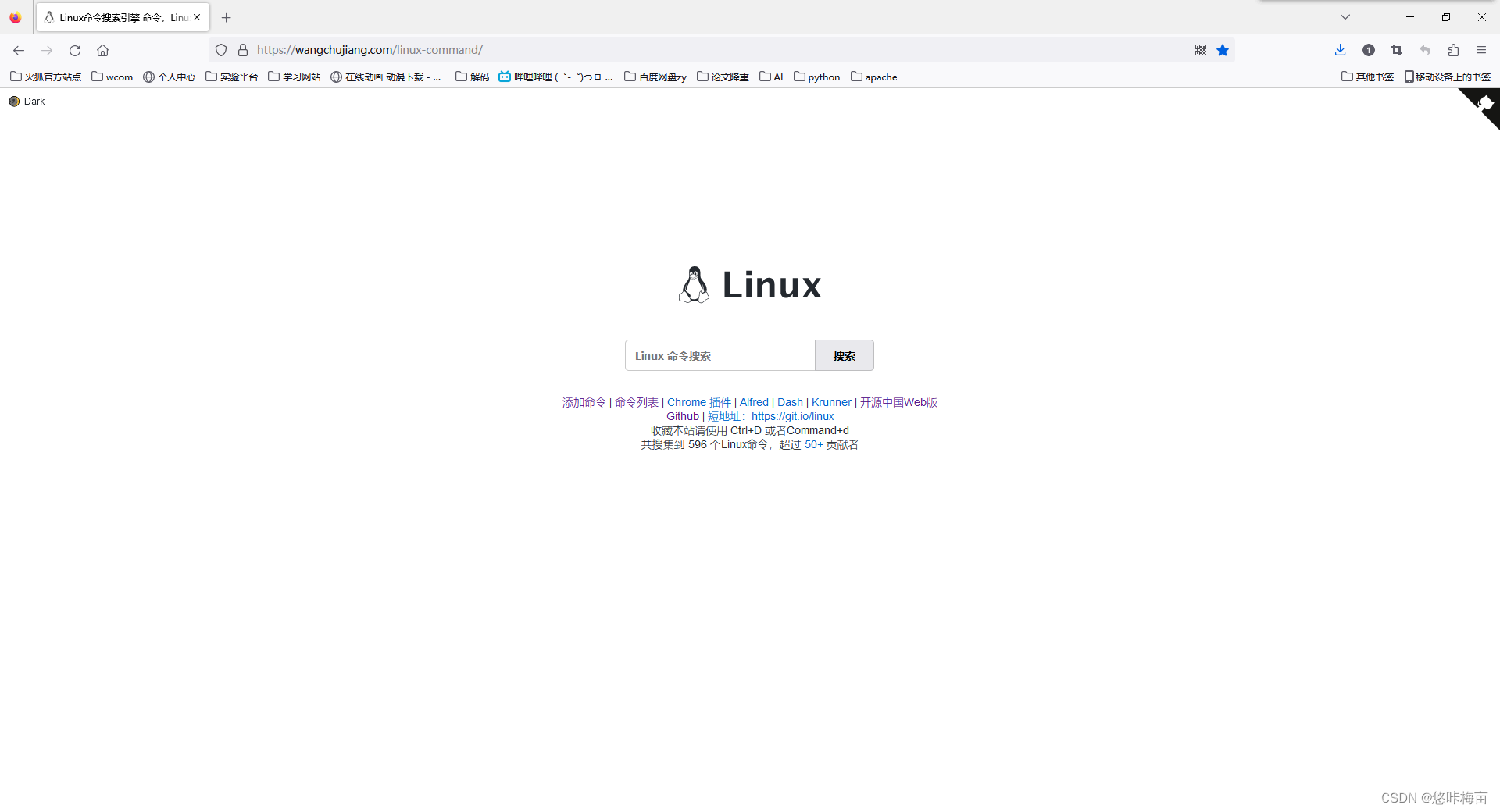Expand the list all tabs chevron
This screenshot has width=1500, height=812.
click(1345, 17)
